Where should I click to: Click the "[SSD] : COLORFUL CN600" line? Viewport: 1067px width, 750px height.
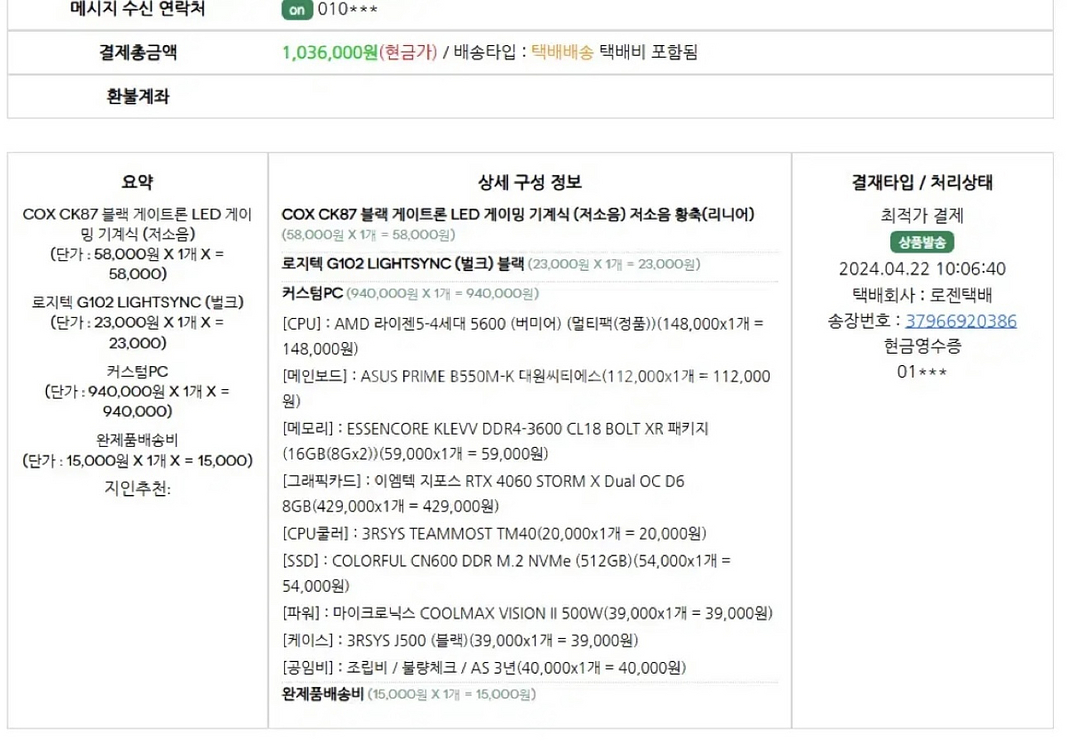(506, 573)
